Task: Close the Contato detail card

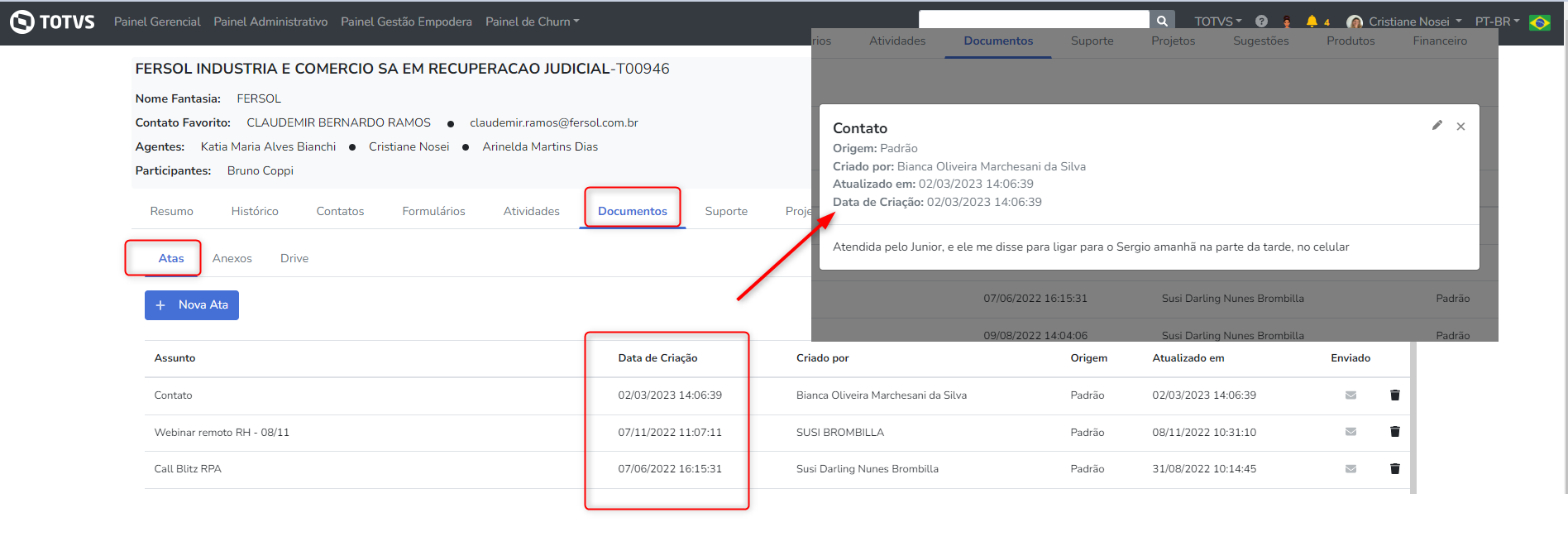Action: click(1460, 127)
